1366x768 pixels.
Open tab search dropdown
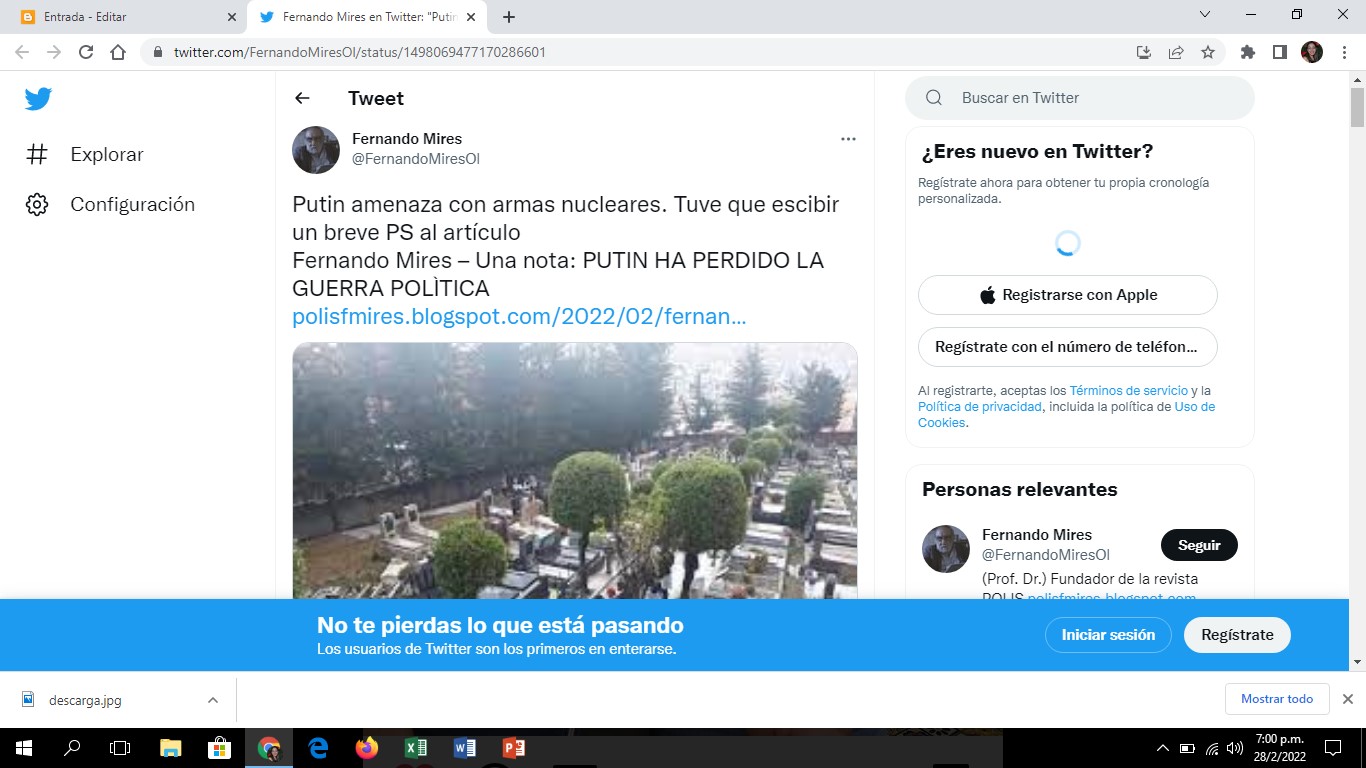(1205, 14)
